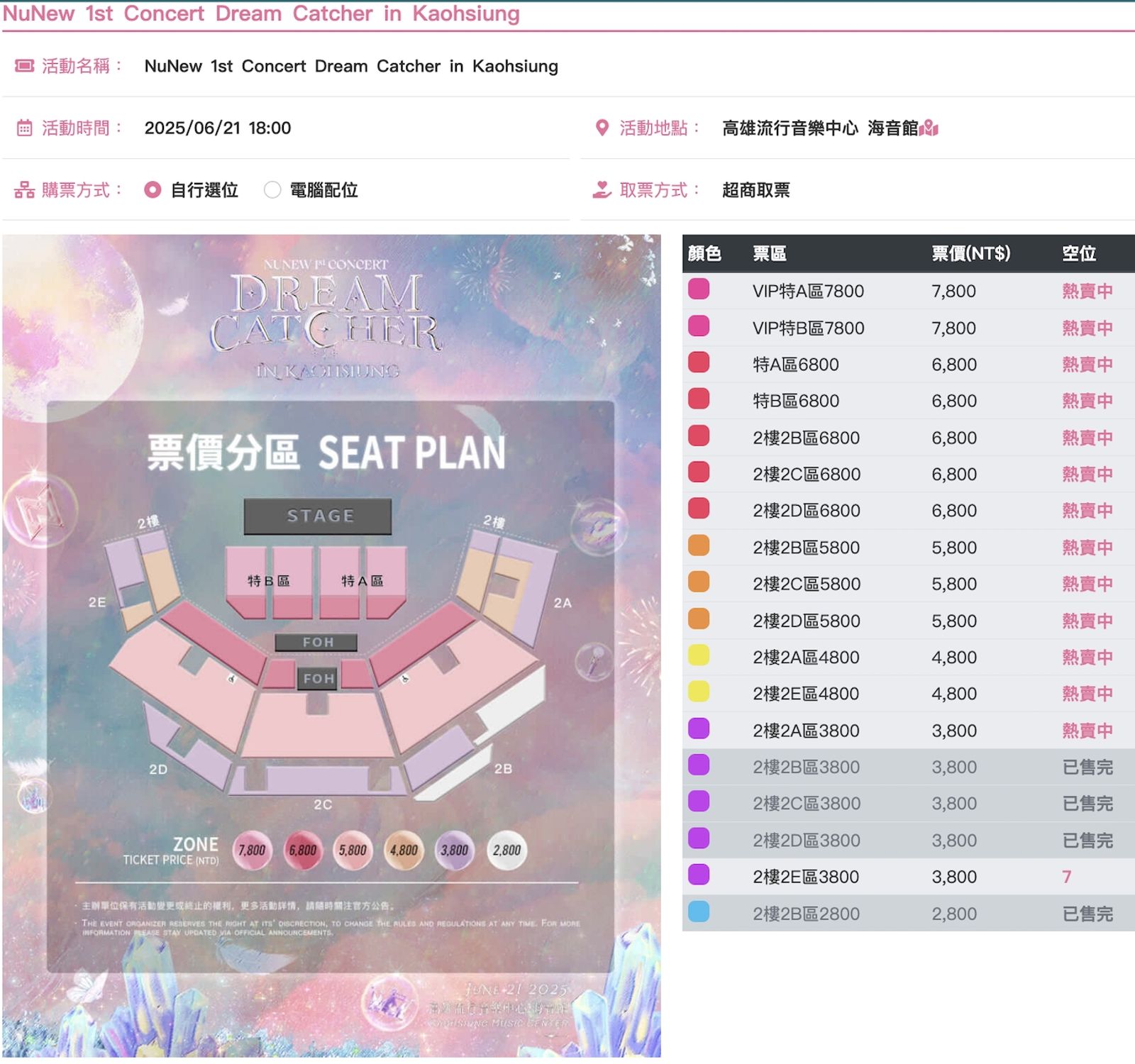1135x1064 pixels.
Task: Click the orange swatch for 2樓2B區5800
Action: (x=699, y=545)
